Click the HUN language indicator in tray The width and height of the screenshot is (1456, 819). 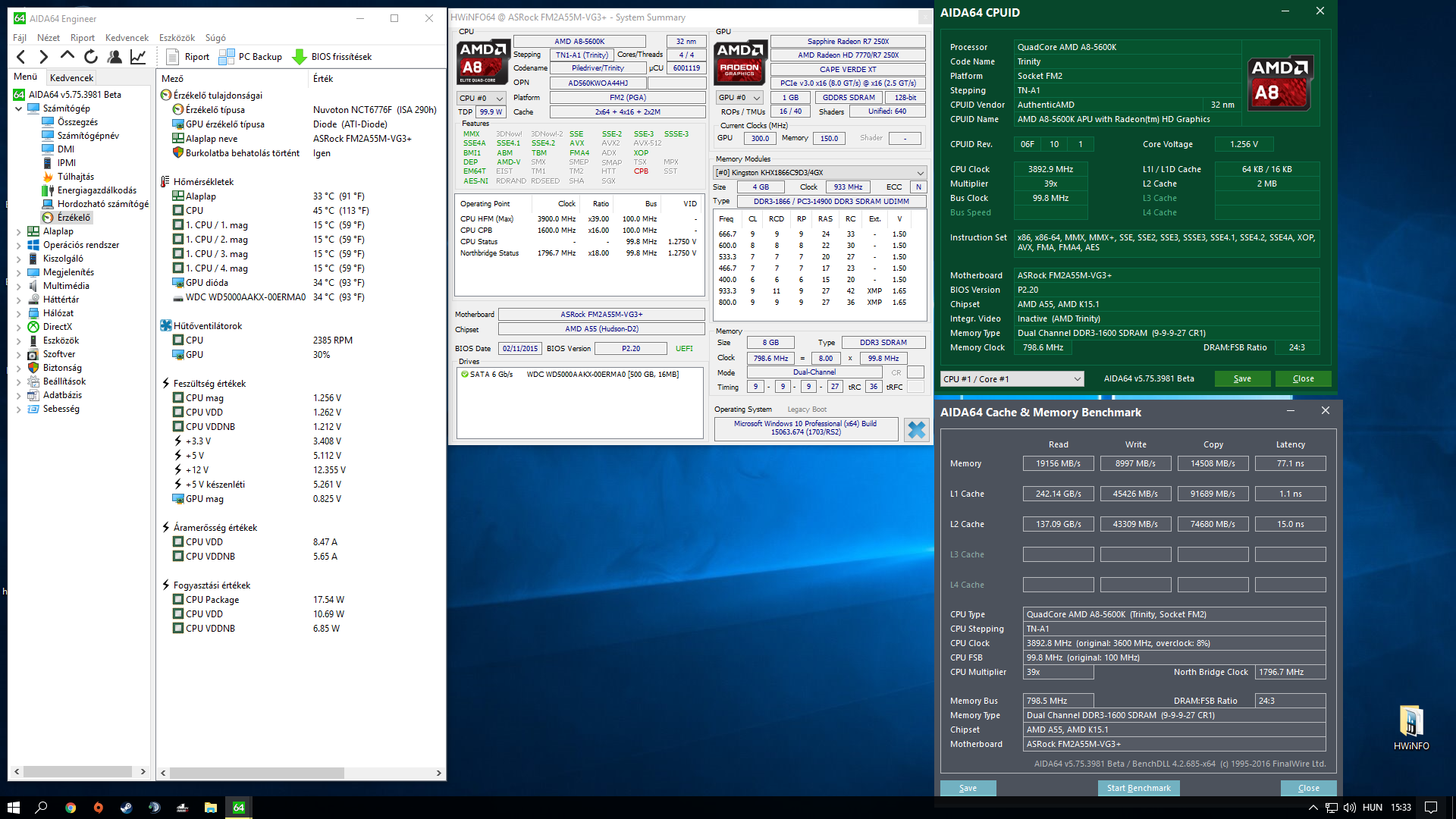1373,808
